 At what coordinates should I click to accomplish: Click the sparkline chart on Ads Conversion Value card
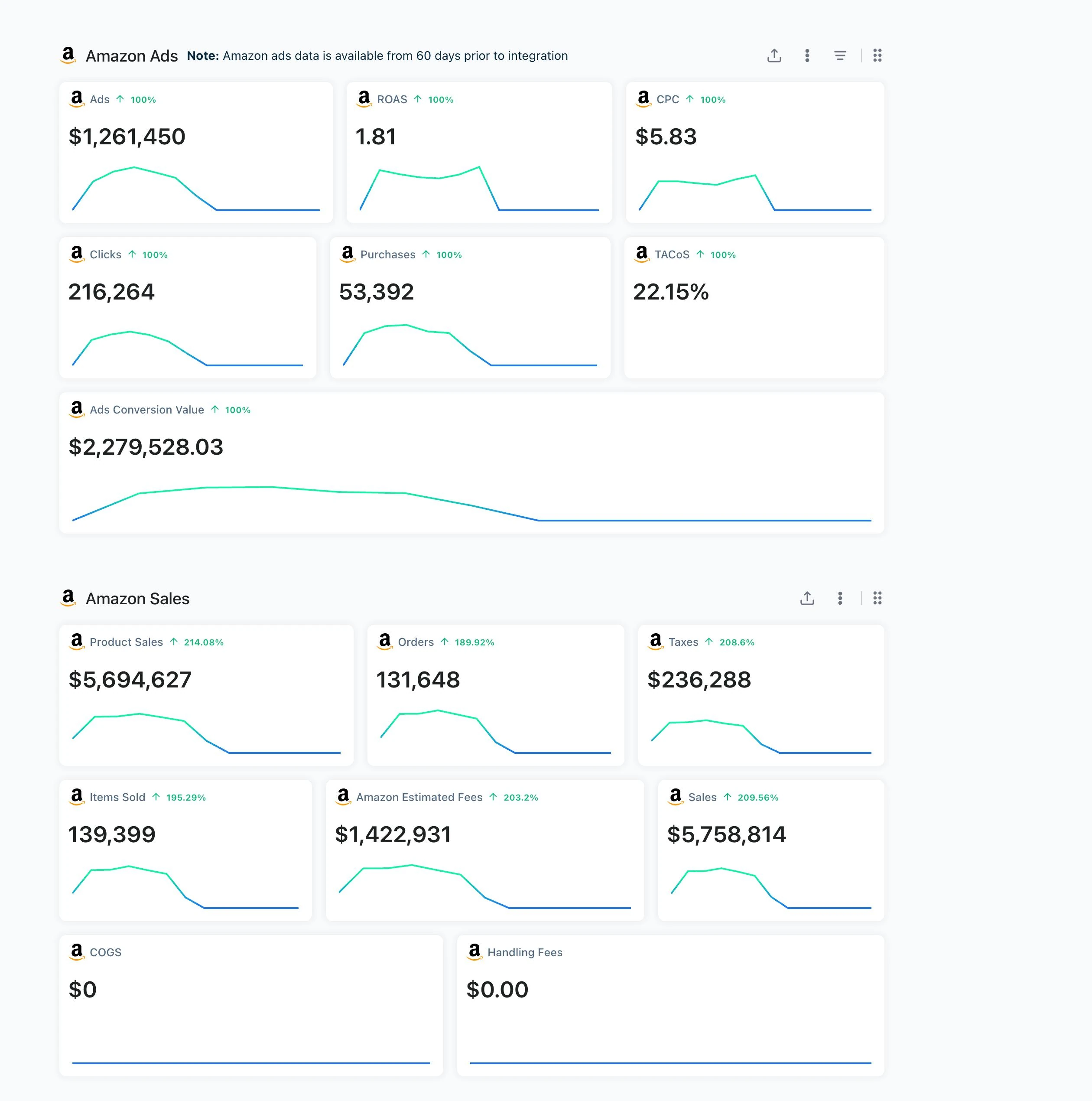click(471, 504)
